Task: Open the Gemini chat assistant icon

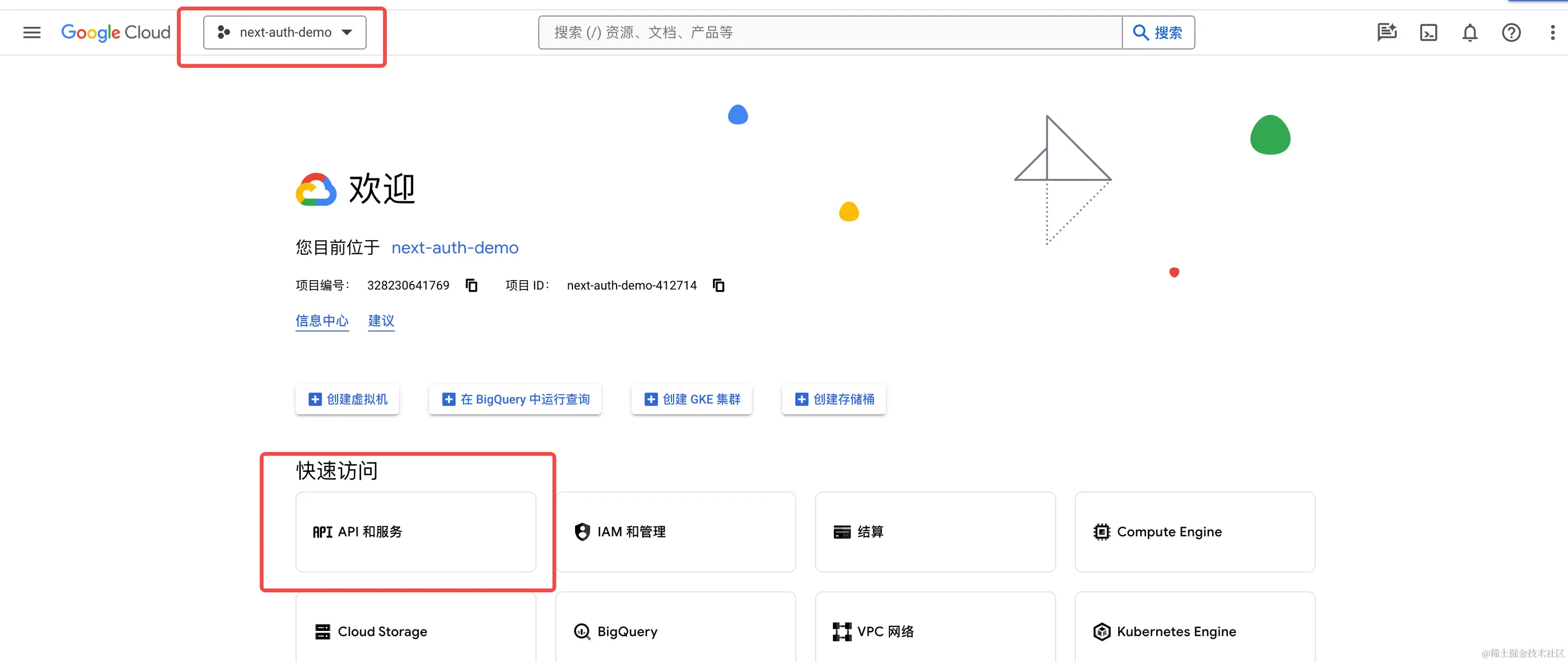Action: pyautogui.click(x=1387, y=32)
